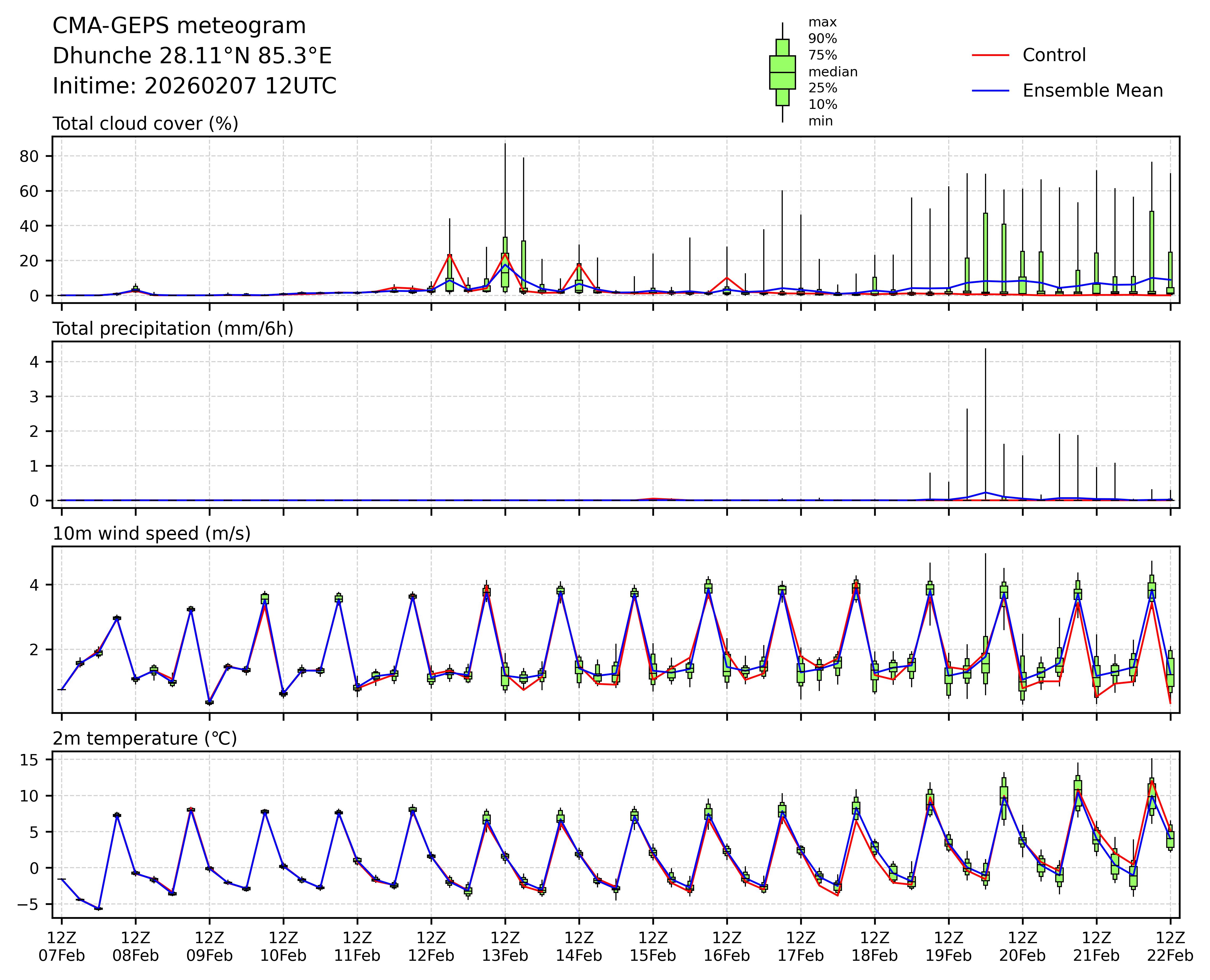Click the 2m temperature (℃) panel title
1210x980 pixels.
coord(144,738)
